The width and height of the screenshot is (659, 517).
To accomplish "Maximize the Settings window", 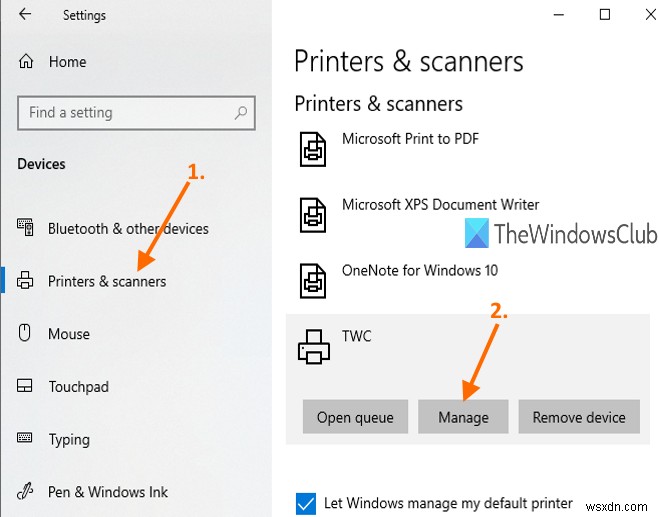I will coord(604,15).
